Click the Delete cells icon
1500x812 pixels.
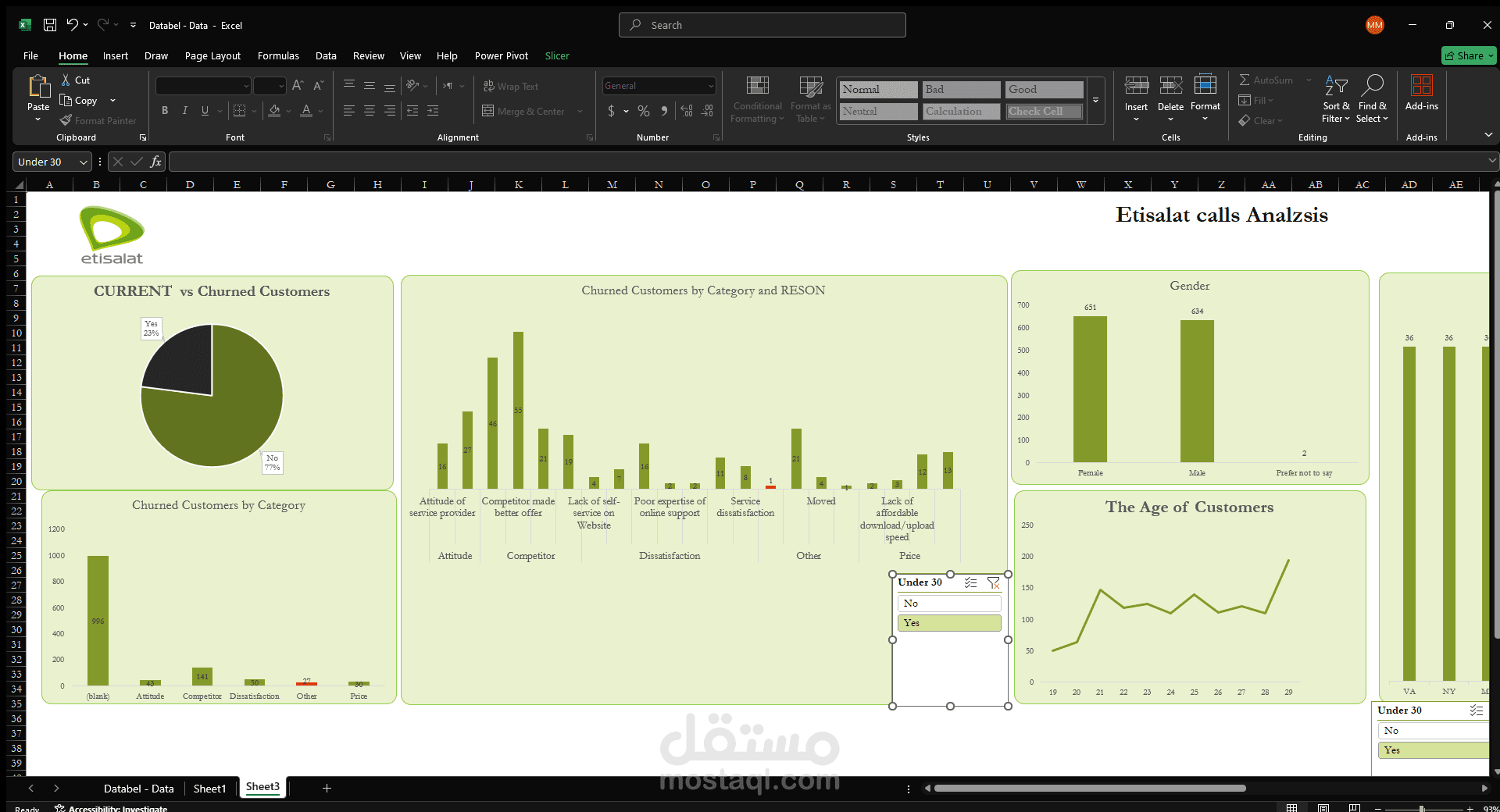(1170, 85)
